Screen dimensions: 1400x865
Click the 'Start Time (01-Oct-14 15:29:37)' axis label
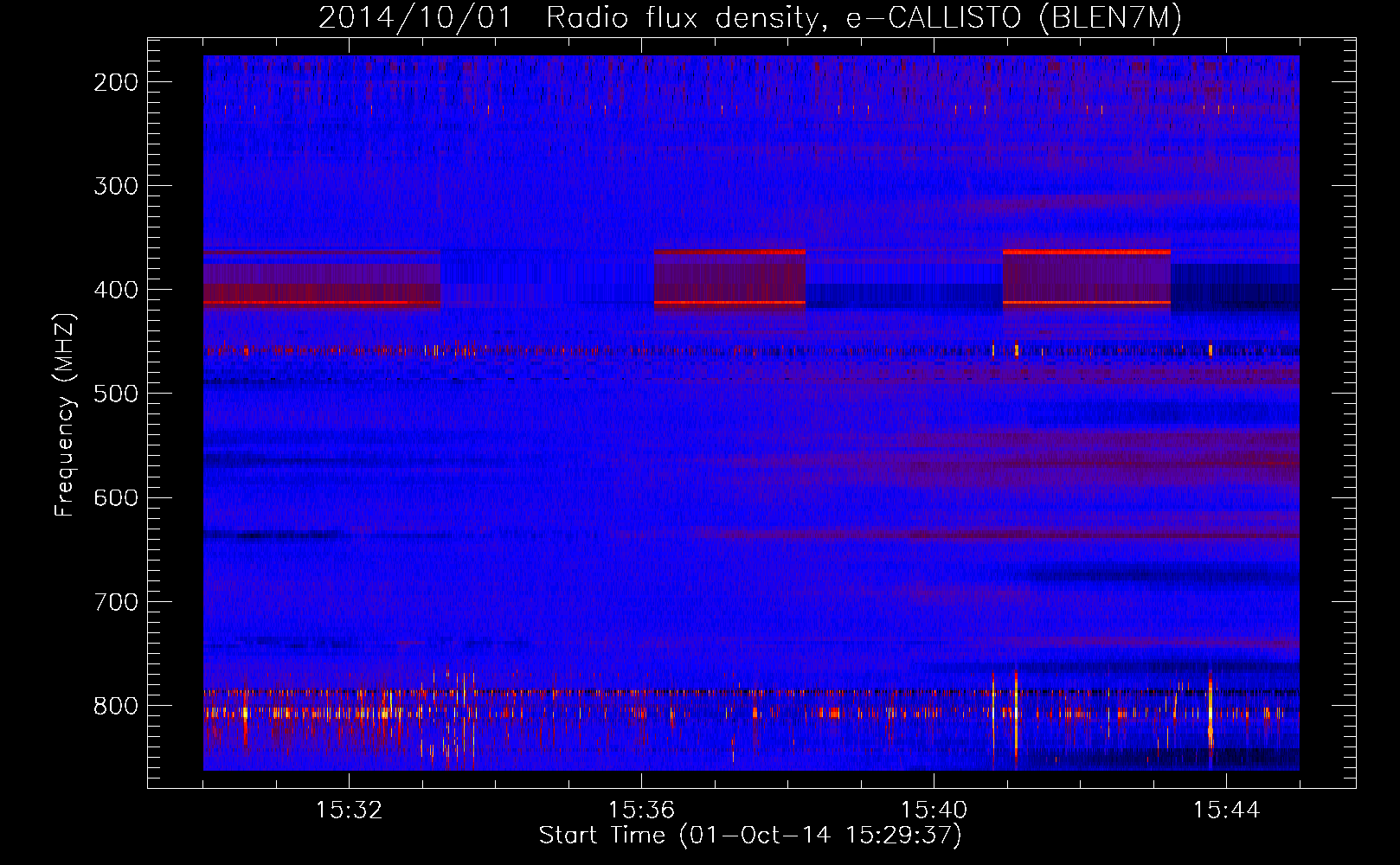(x=750, y=836)
